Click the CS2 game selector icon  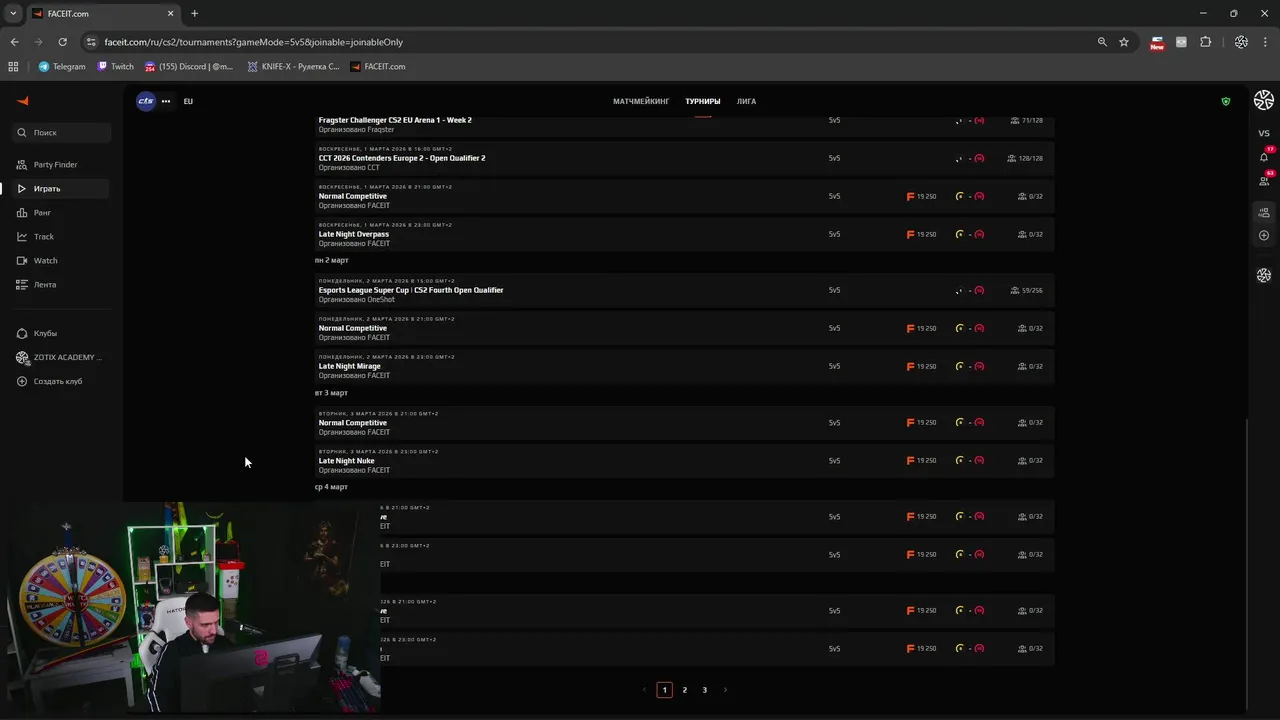coord(146,101)
